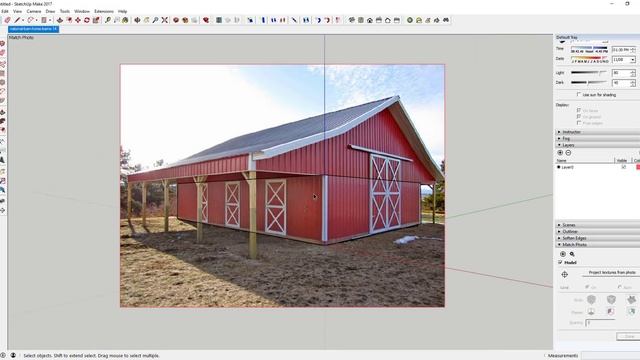Open the 3D Warehouse icon

click(x=176, y=20)
